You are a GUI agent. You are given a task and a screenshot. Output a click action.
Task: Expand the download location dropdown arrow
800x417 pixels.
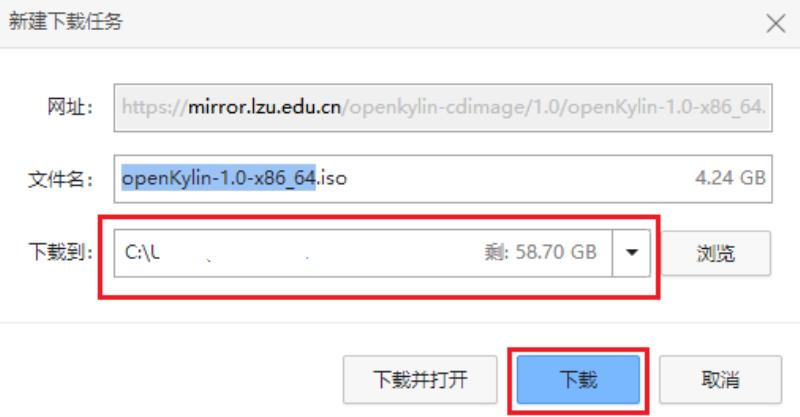[632, 253]
